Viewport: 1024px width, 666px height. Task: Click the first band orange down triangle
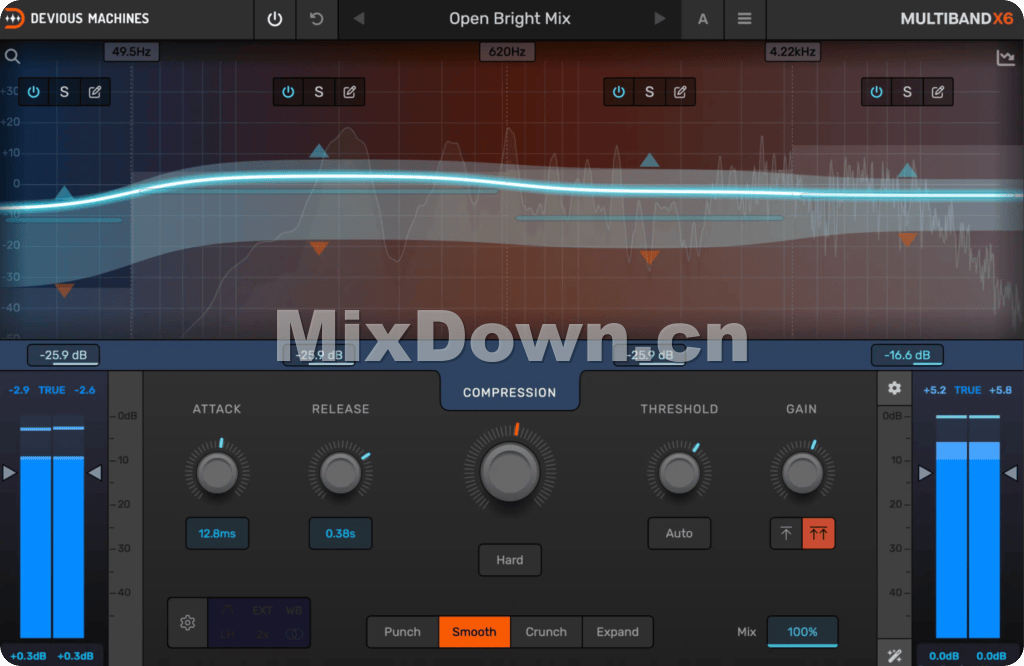(64, 290)
